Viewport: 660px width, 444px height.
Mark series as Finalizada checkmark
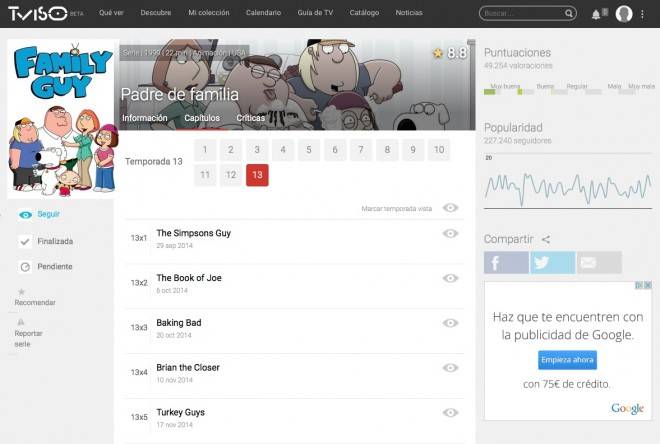coord(25,242)
